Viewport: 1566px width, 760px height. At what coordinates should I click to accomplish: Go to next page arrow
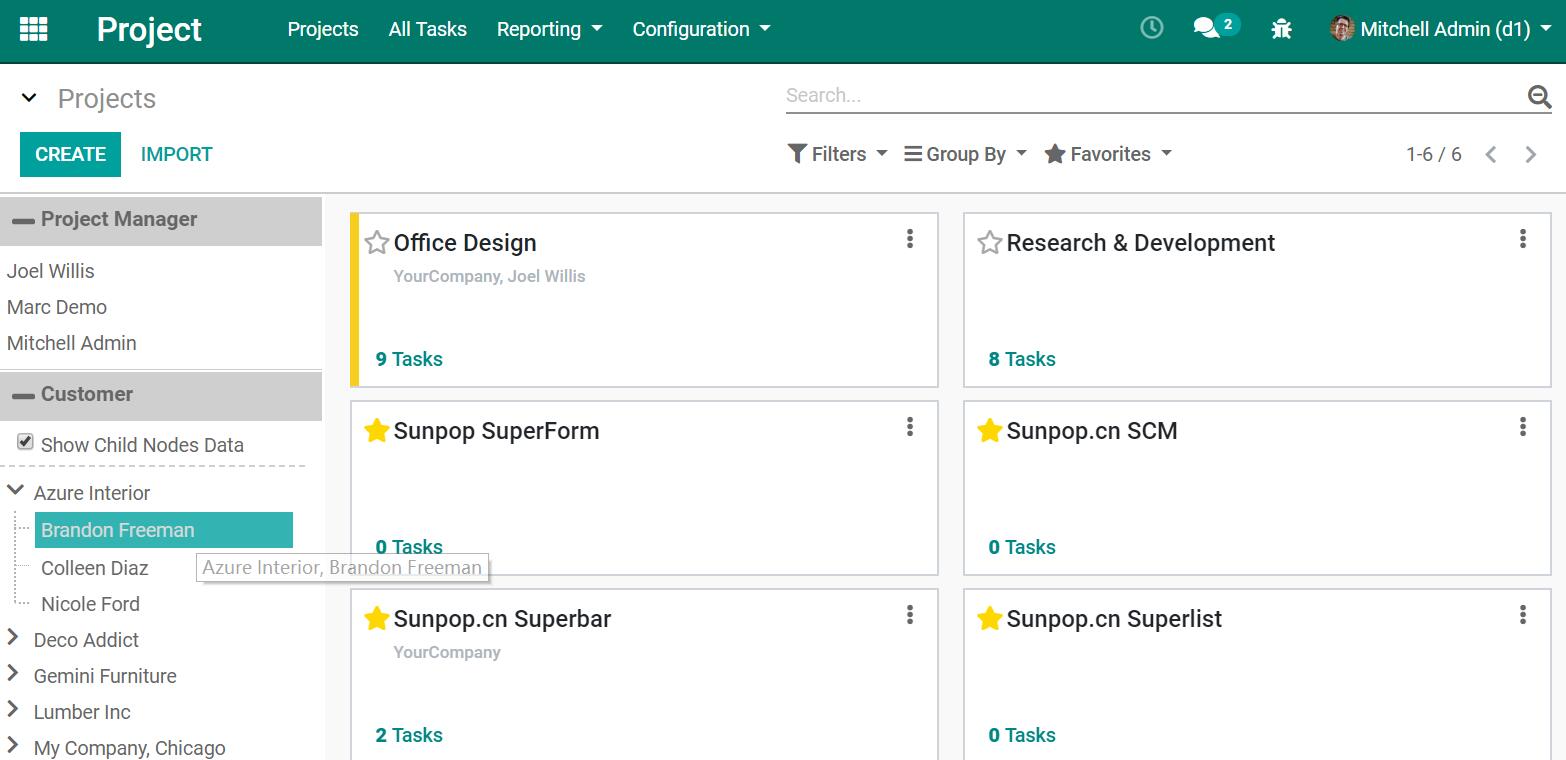click(1530, 154)
